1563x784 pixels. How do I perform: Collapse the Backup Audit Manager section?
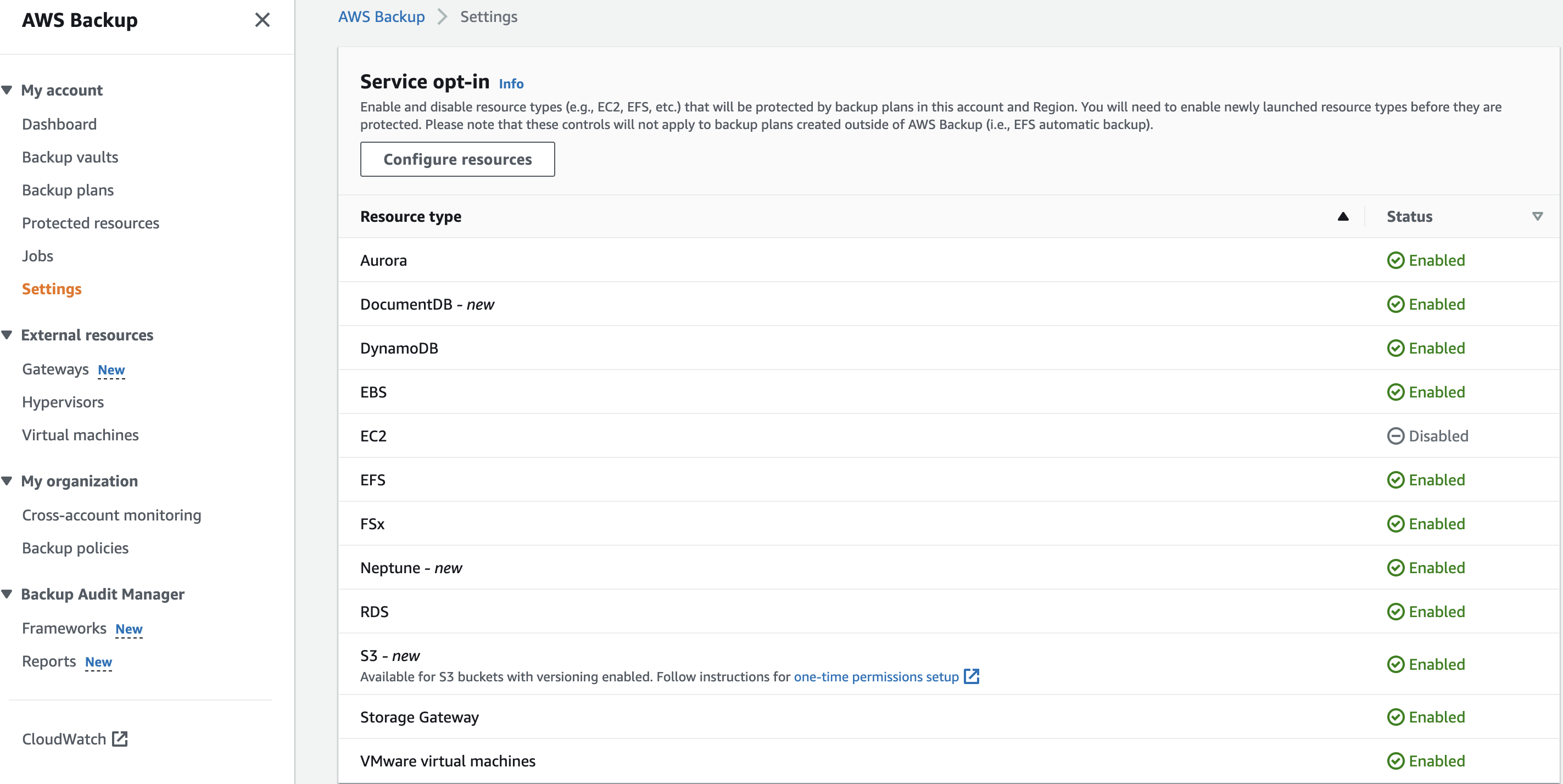click(x=7, y=593)
